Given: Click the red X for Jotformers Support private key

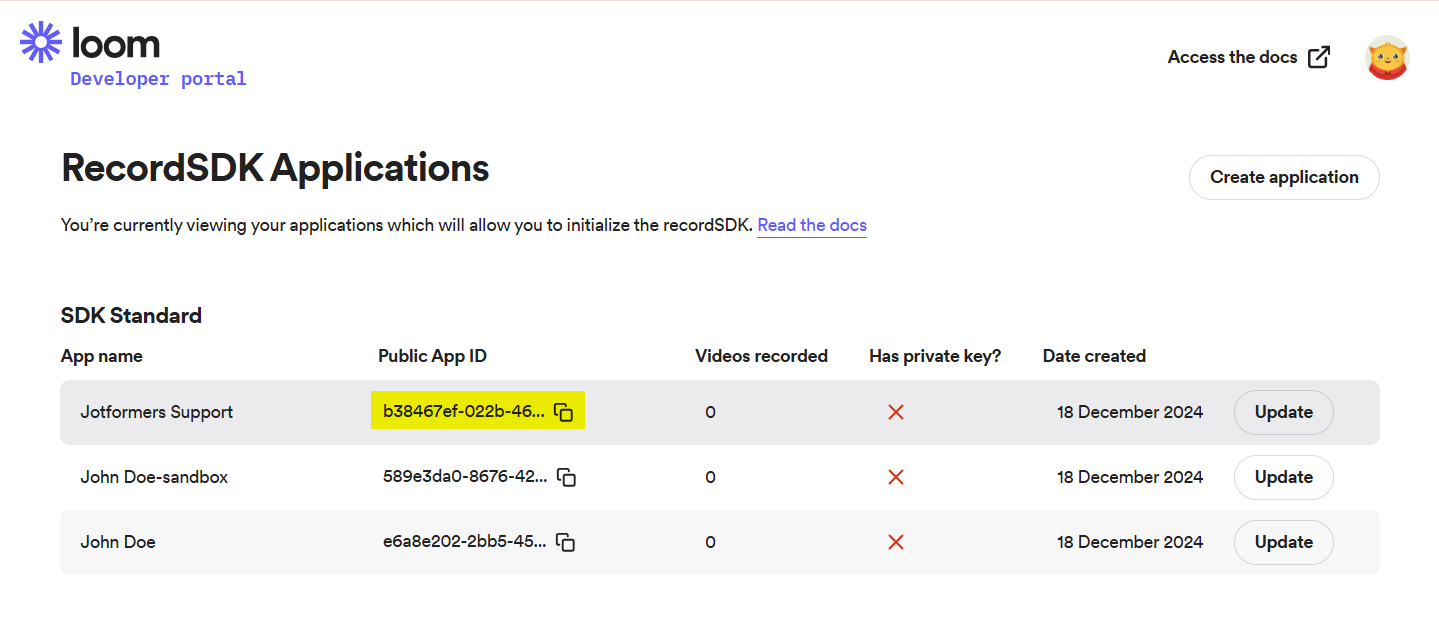Looking at the screenshot, I should [x=895, y=412].
